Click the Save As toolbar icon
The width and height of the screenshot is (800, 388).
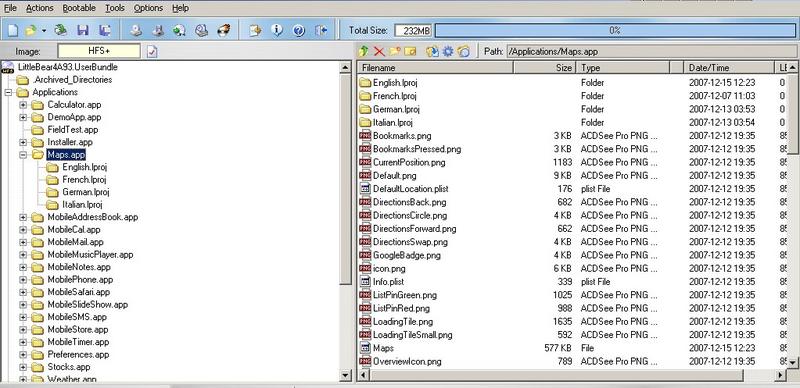(x=105, y=30)
